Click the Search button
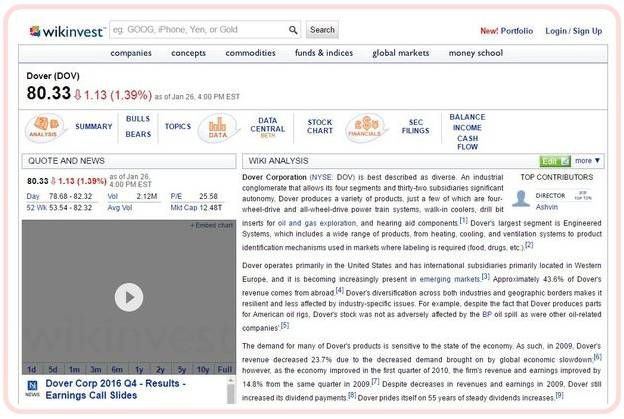The image size is (624, 419). (322, 30)
